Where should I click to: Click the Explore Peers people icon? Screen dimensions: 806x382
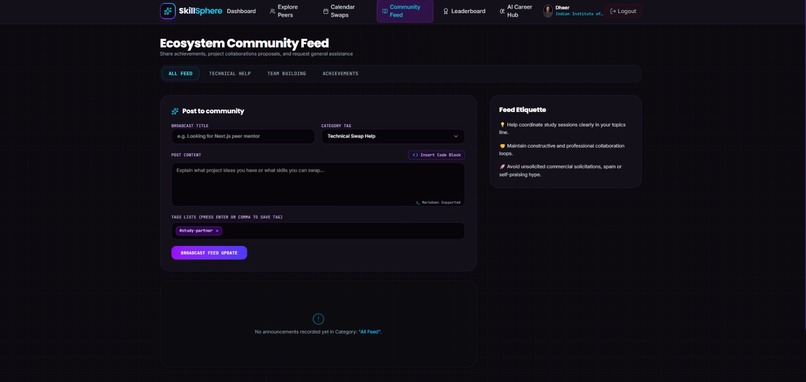272,11
